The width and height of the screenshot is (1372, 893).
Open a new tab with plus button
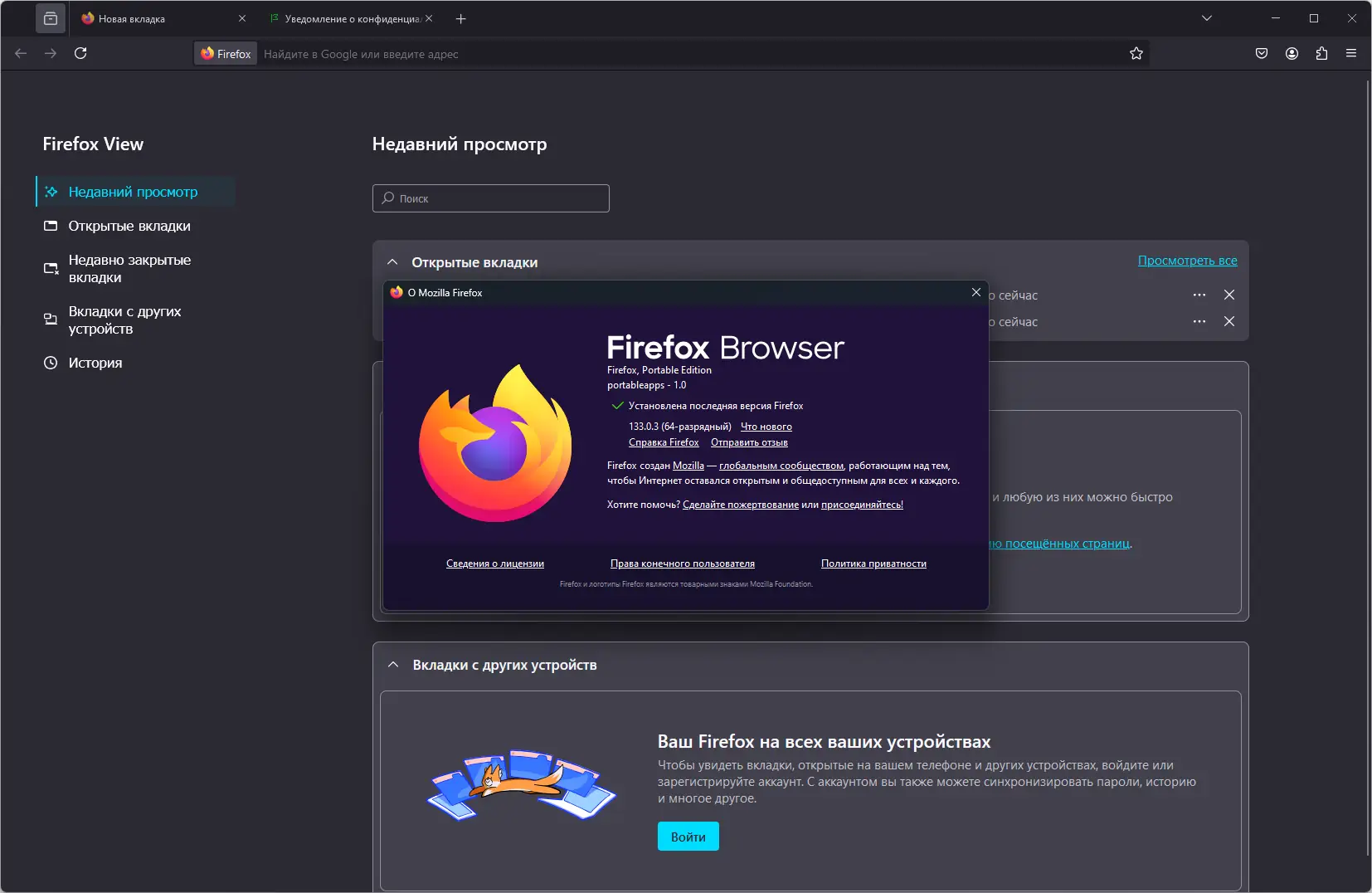461,18
